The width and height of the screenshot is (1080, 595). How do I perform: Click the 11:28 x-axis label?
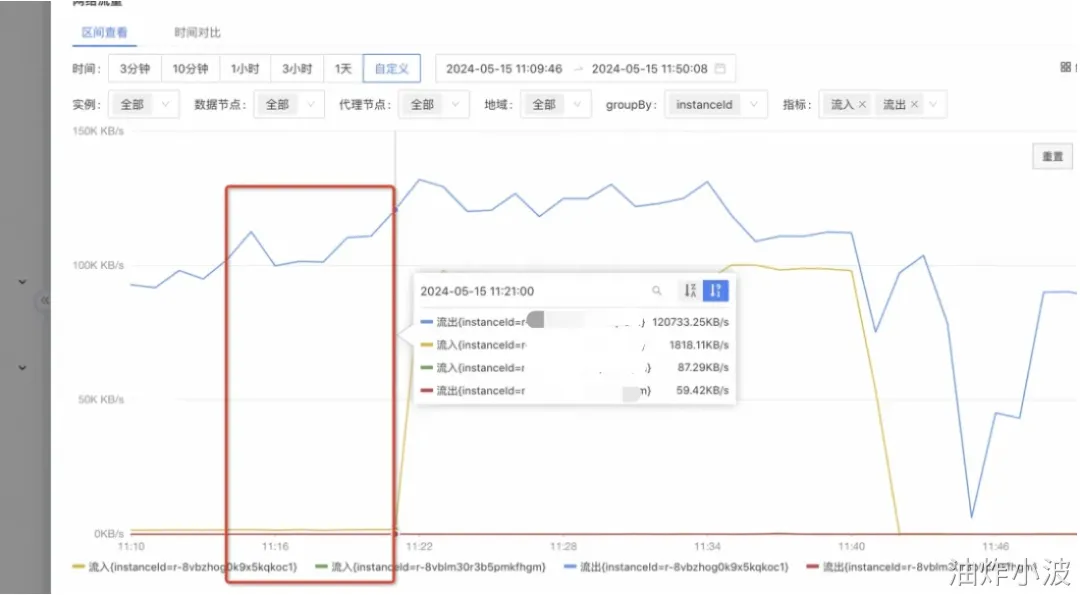563,546
